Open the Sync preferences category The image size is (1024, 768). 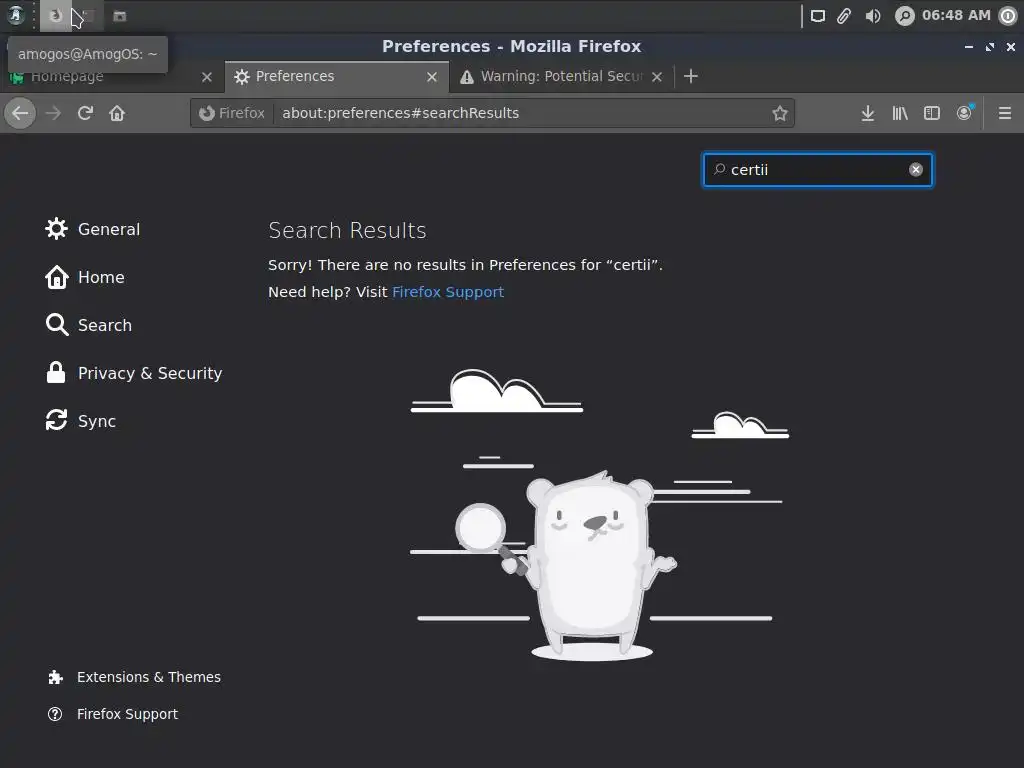click(x=81, y=421)
